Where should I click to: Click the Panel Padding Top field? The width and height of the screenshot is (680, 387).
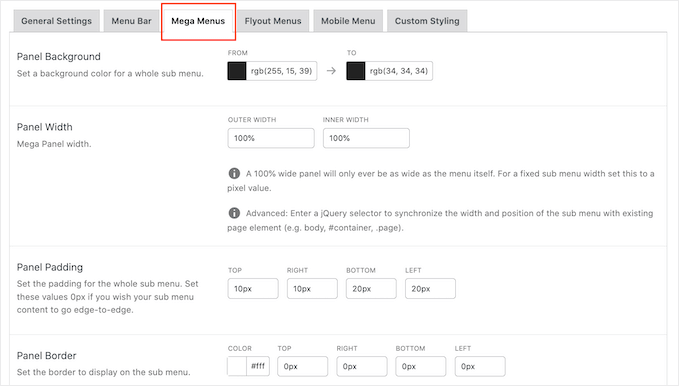[253, 289]
